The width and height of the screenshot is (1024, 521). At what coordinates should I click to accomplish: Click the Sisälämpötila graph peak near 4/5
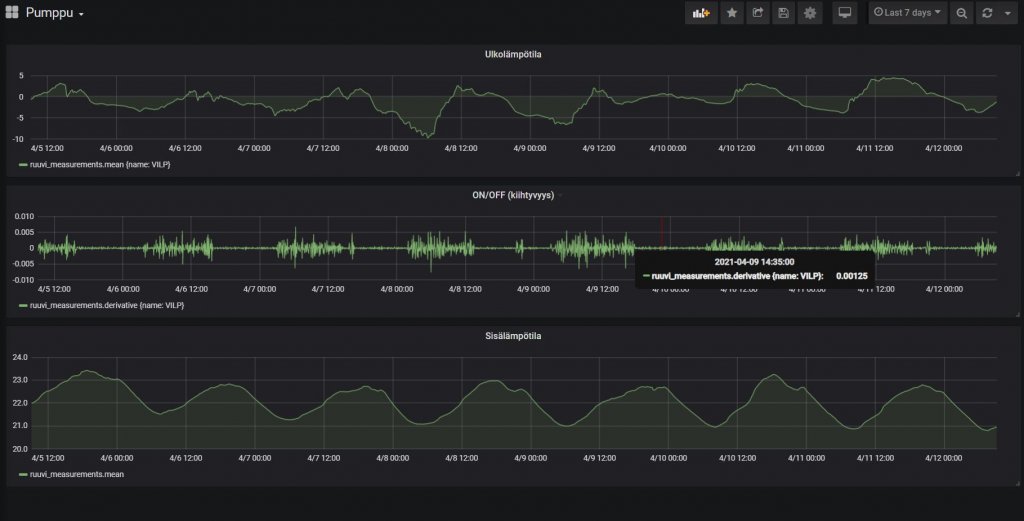(x=88, y=371)
